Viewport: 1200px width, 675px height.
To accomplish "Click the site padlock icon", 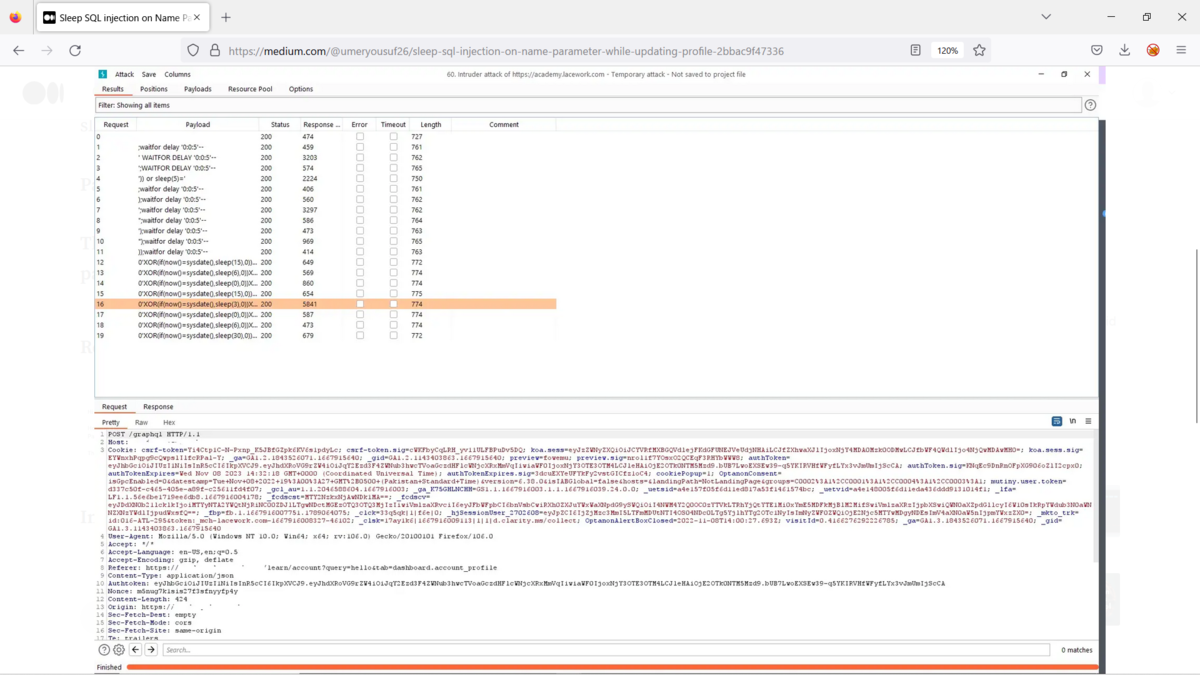I will tap(214, 50).
